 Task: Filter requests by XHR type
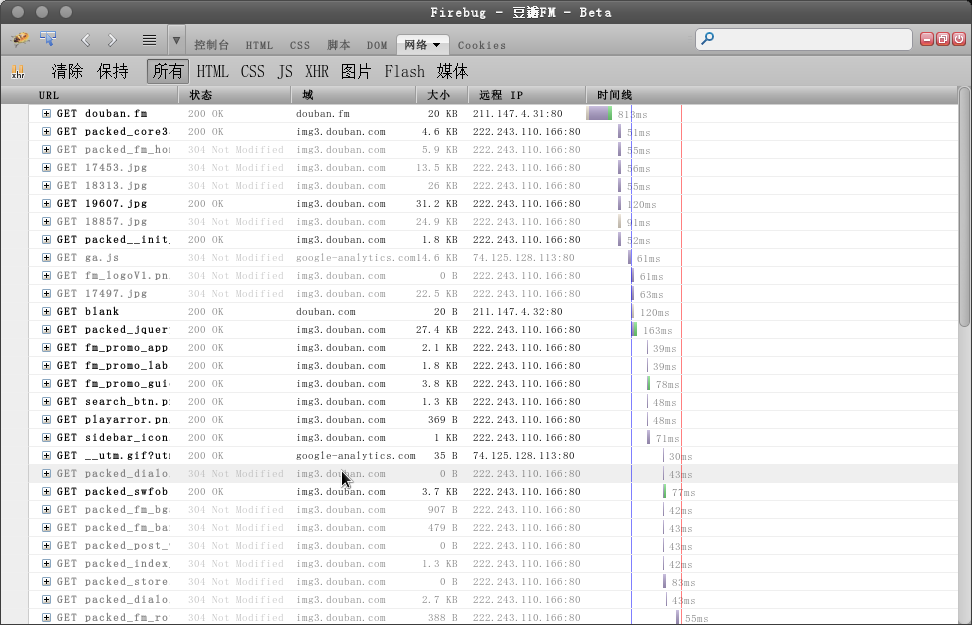pyautogui.click(x=317, y=71)
